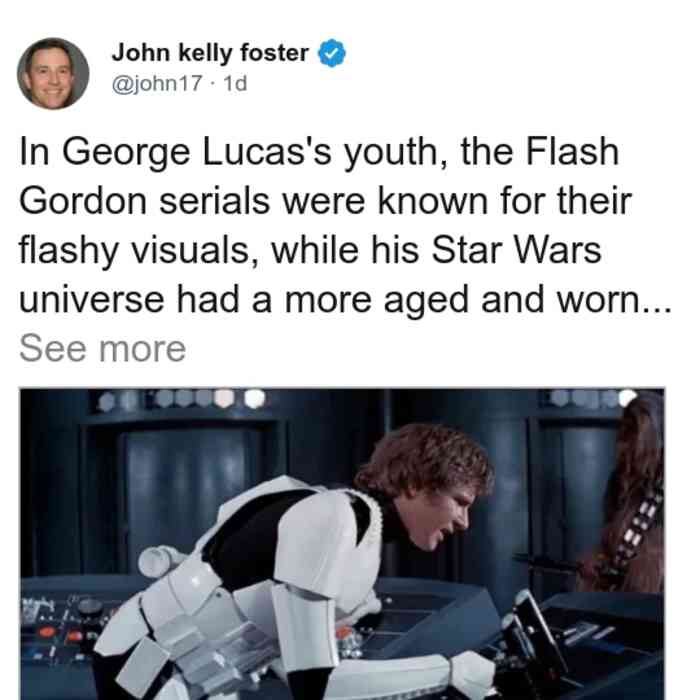Image resolution: width=700 pixels, height=700 pixels.
Task: Open the 1d post timestamp
Action: (x=235, y=83)
